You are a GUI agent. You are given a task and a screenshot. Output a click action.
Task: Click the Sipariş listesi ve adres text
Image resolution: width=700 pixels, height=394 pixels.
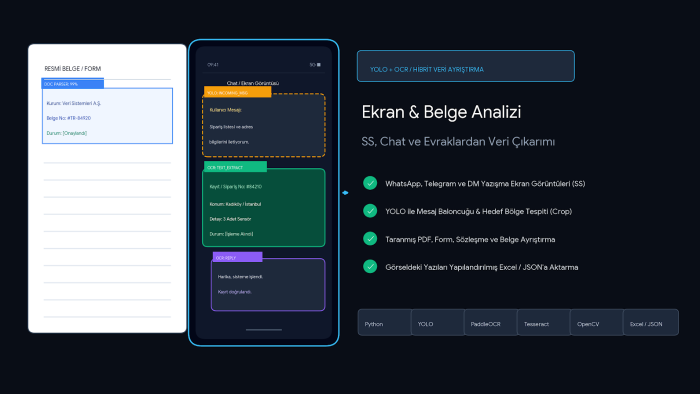(231, 127)
